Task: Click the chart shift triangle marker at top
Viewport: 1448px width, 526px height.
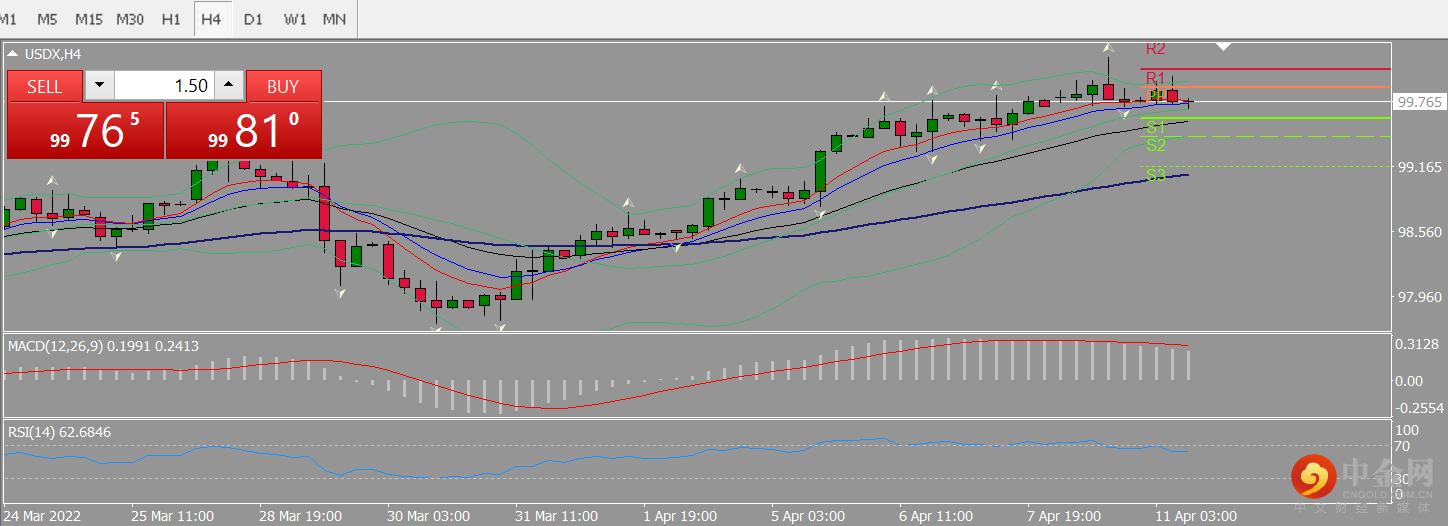Action: click(1224, 46)
